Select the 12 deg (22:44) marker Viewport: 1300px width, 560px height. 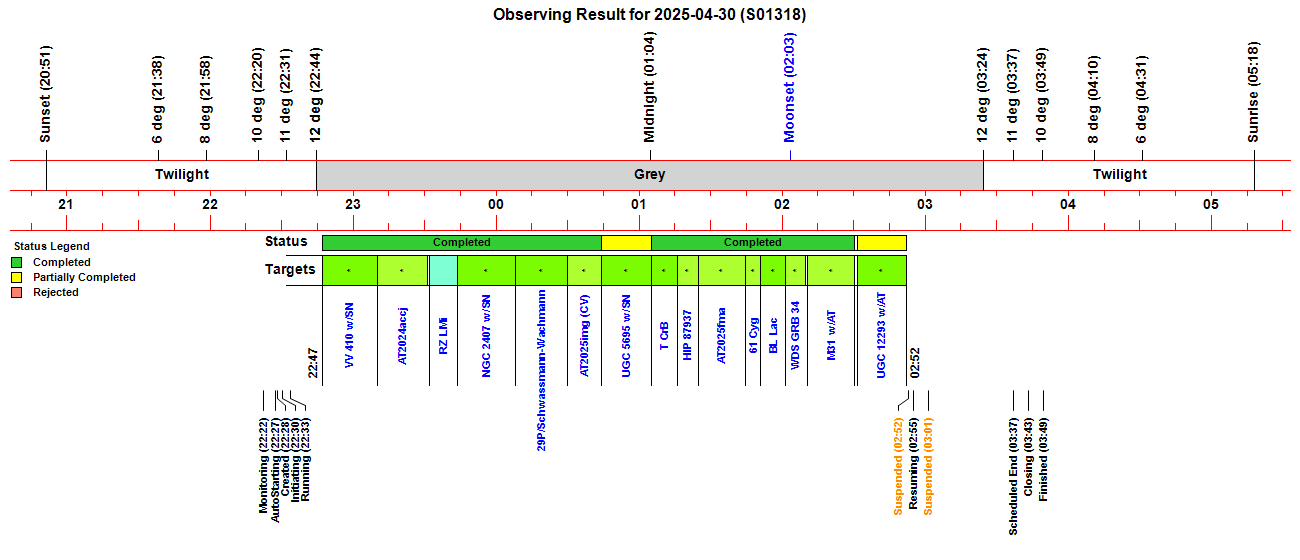315,95
